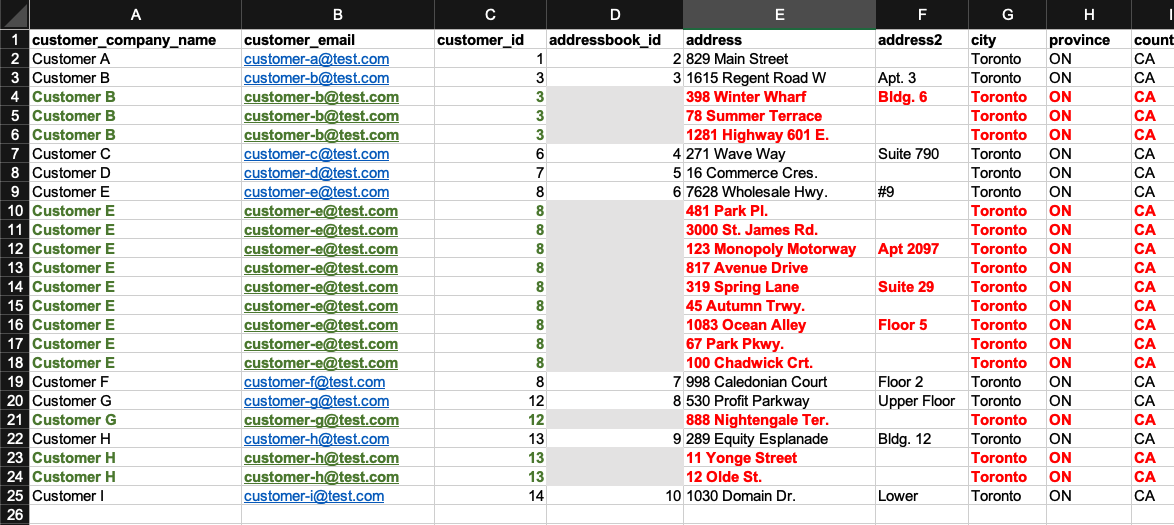Select column C header

(490, 14)
